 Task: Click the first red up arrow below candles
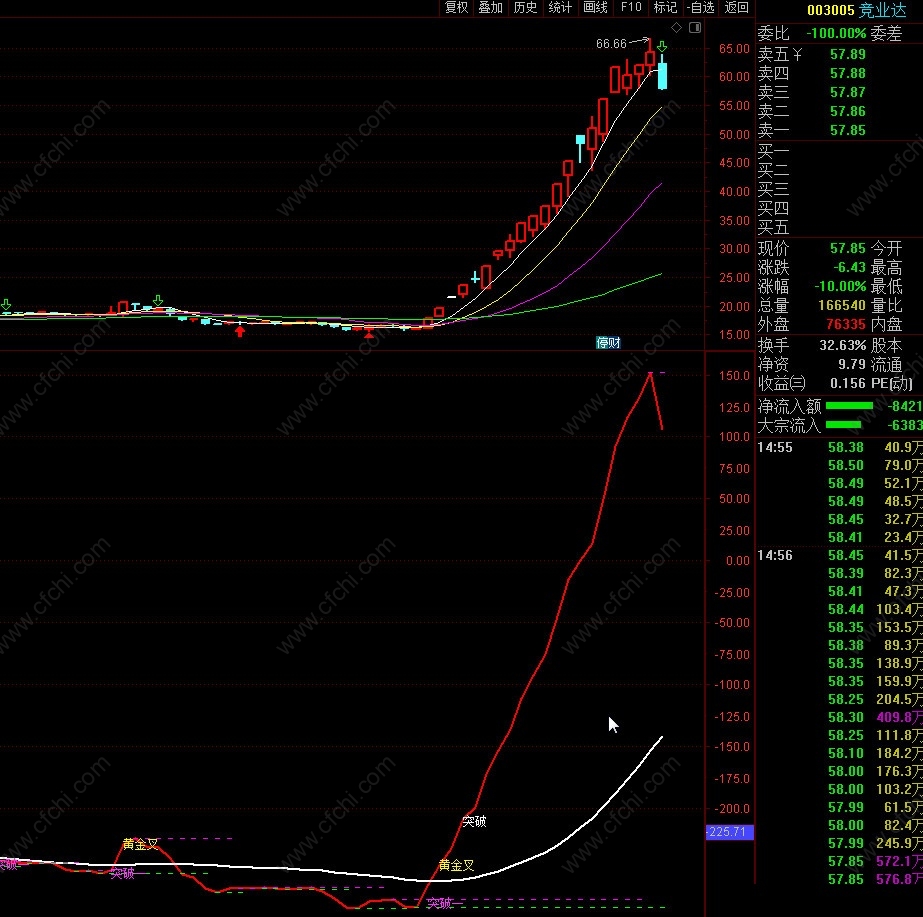tap(240, 332)
